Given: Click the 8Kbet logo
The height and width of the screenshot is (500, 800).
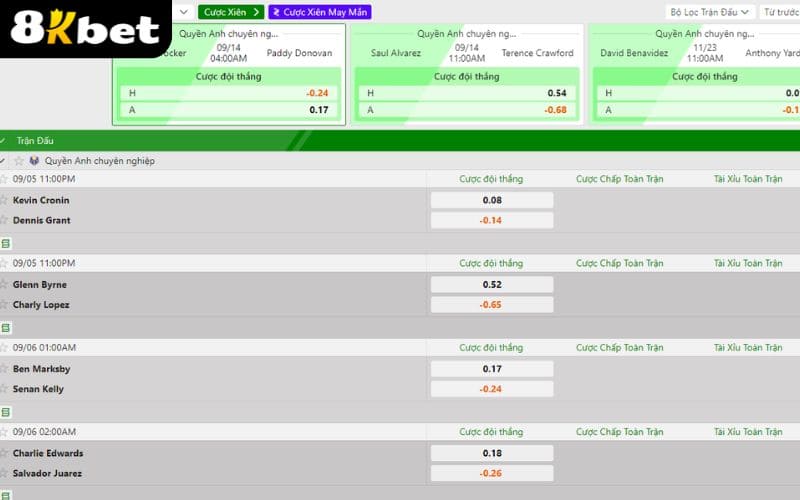Looking at the screenshot, I should [x=84, y=28].
